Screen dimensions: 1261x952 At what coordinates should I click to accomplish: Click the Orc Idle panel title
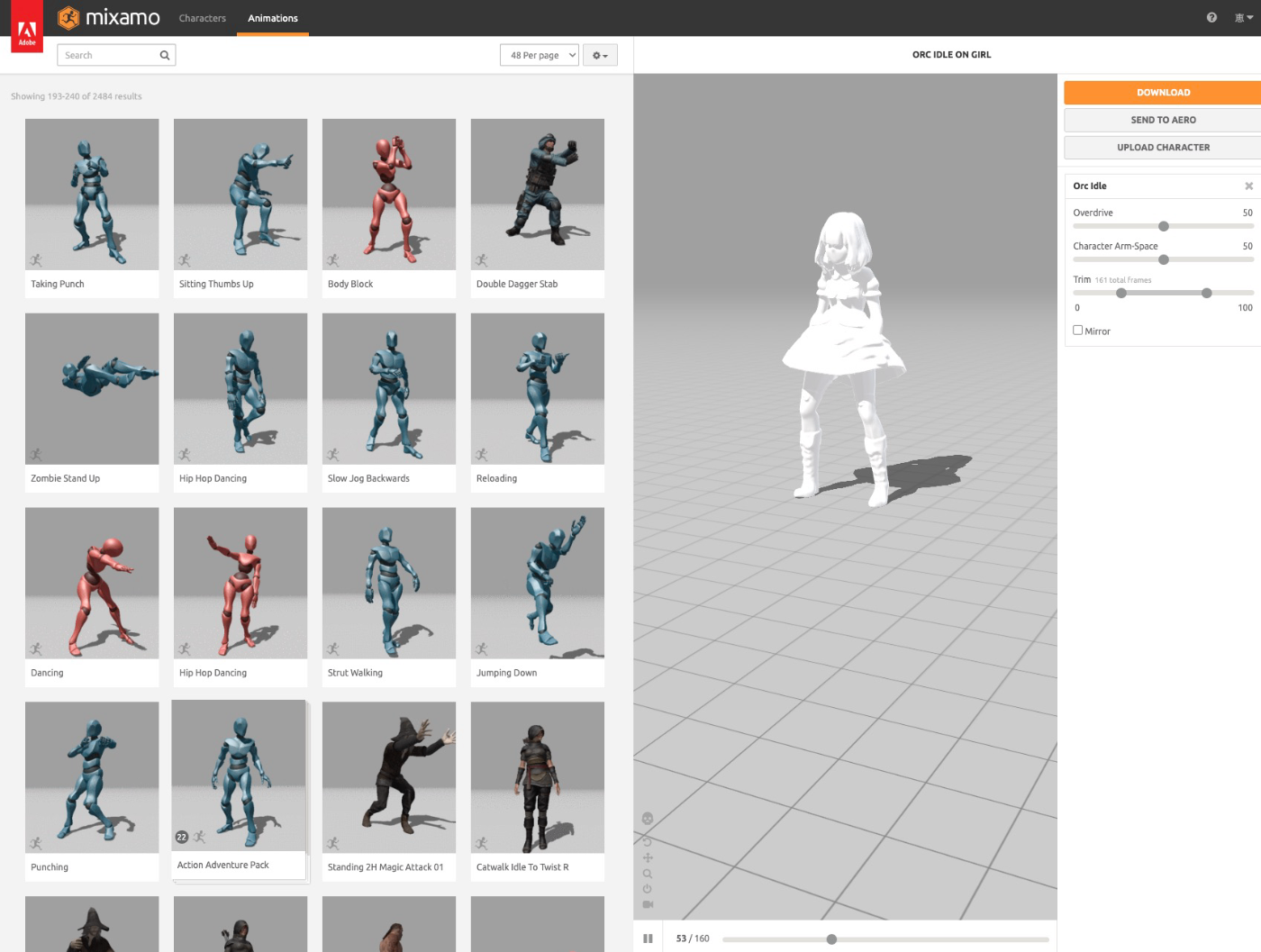tap(1090, 186)
